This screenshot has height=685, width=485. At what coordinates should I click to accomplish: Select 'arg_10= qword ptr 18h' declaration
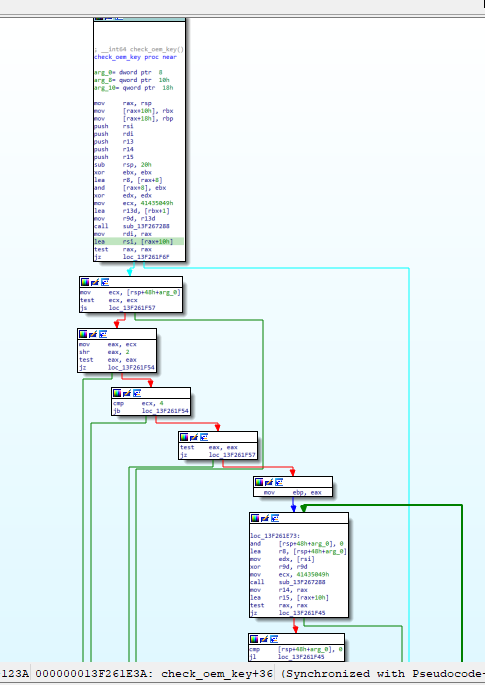pyautogui.click(x=134, y=88)
